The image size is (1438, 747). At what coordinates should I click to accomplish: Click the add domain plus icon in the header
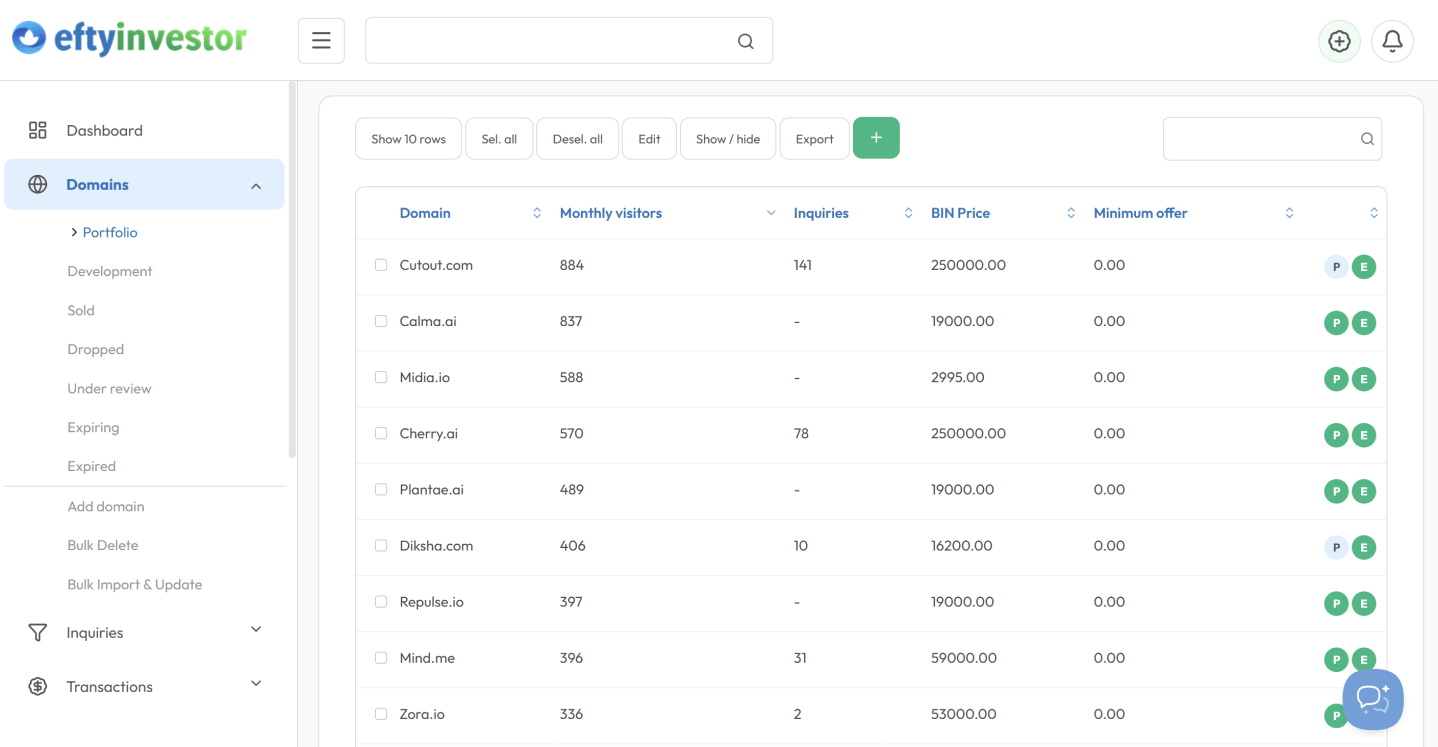(1338, 41)
